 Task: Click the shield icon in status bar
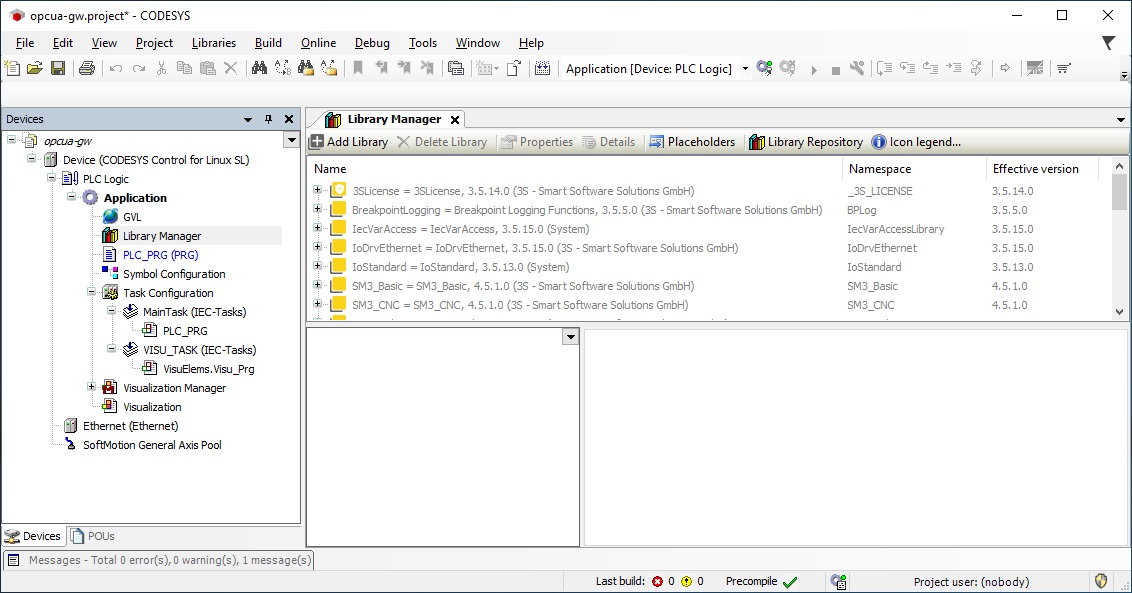(x=1101, y=581)
